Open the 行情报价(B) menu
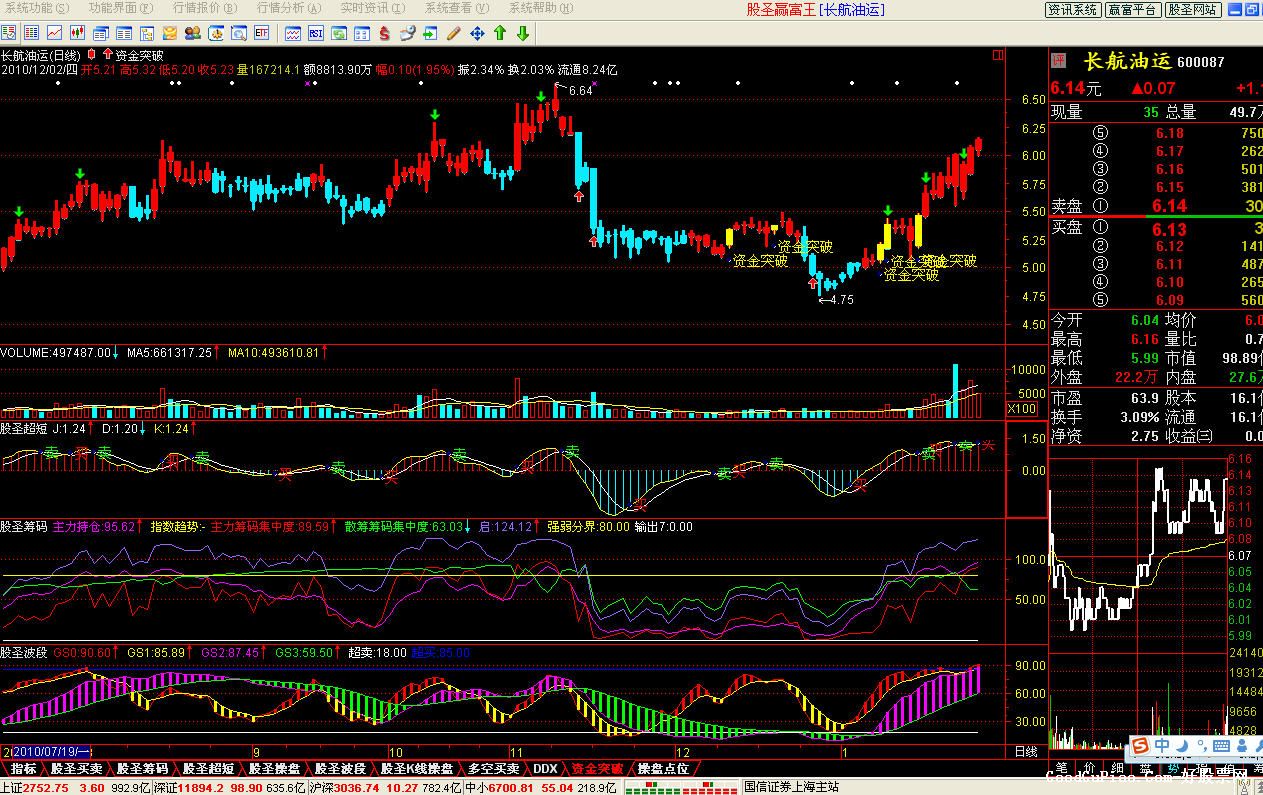 205,8
